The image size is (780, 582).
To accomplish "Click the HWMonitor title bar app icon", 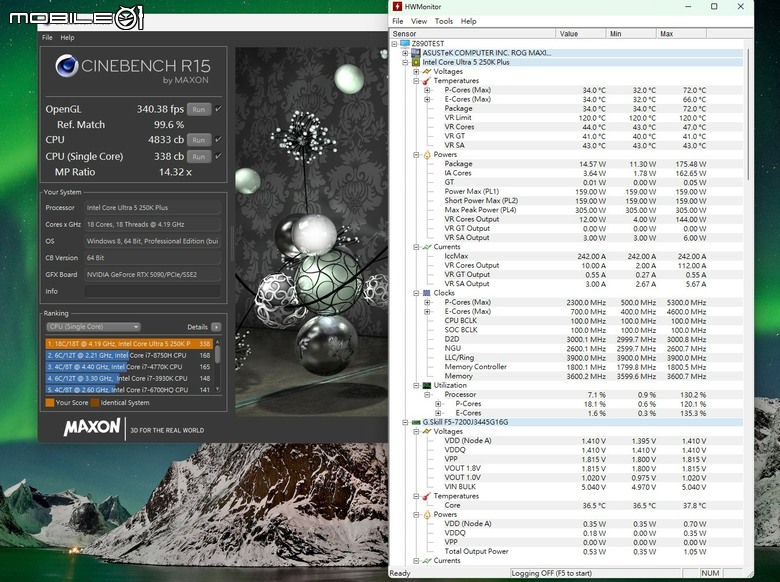I will coord(397,6).
